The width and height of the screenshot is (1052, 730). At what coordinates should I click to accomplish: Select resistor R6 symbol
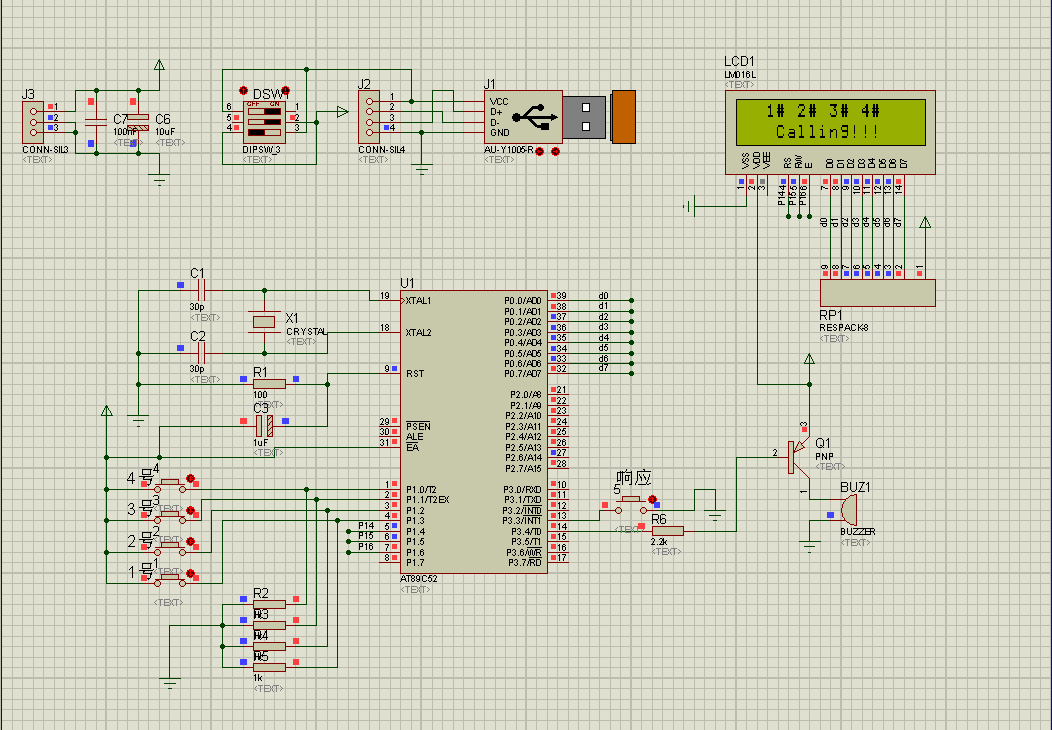click(668, 531)
